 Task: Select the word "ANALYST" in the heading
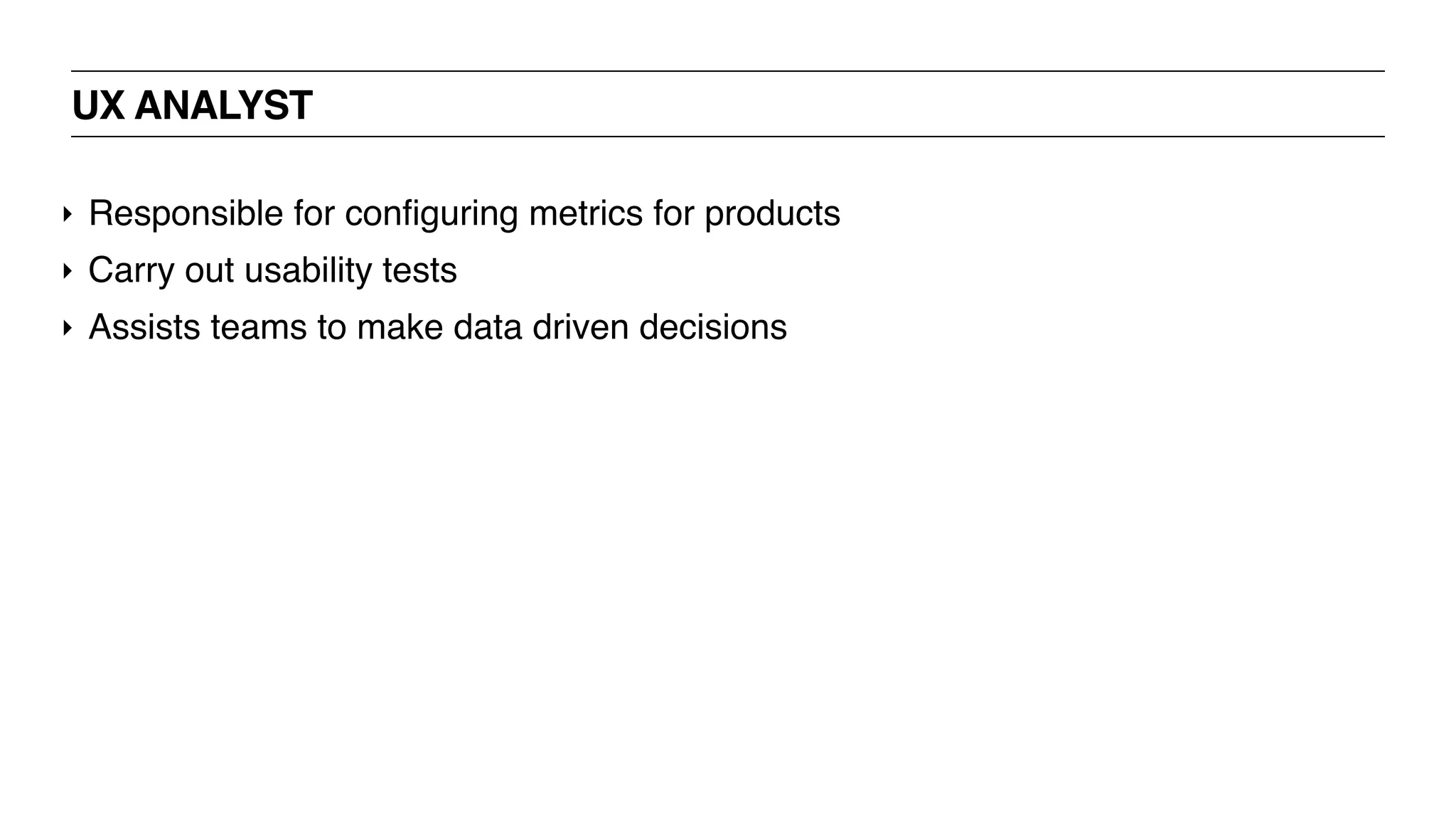pyautogui.click(x=223, y=106)
